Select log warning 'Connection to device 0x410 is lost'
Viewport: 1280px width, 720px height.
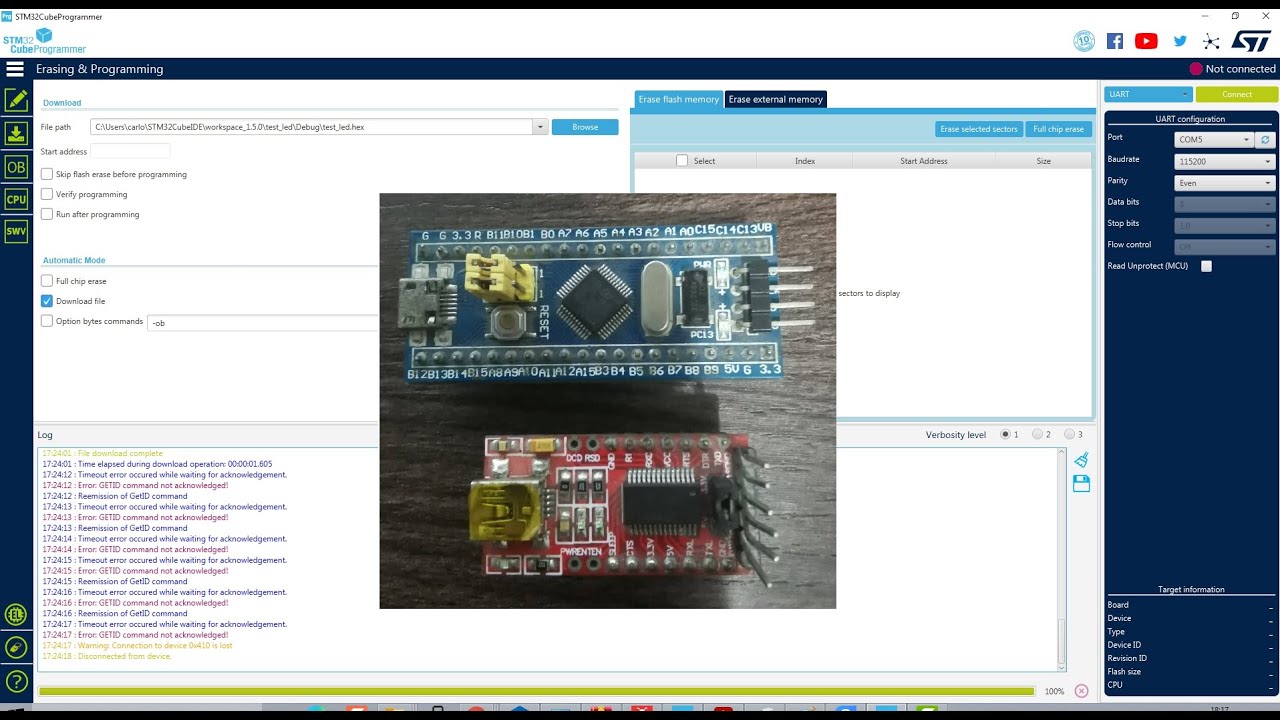click(137, 645)
